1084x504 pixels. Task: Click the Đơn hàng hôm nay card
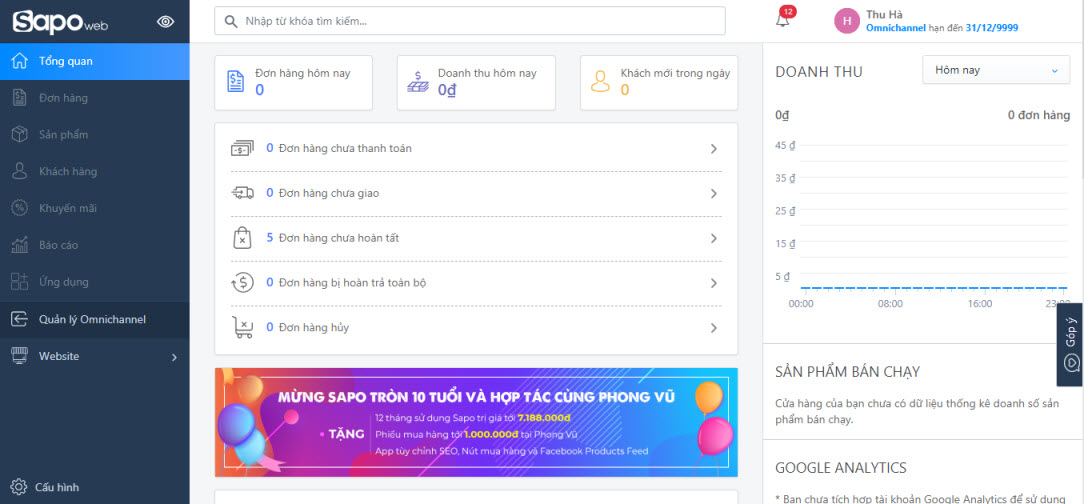tap(293, 83)
